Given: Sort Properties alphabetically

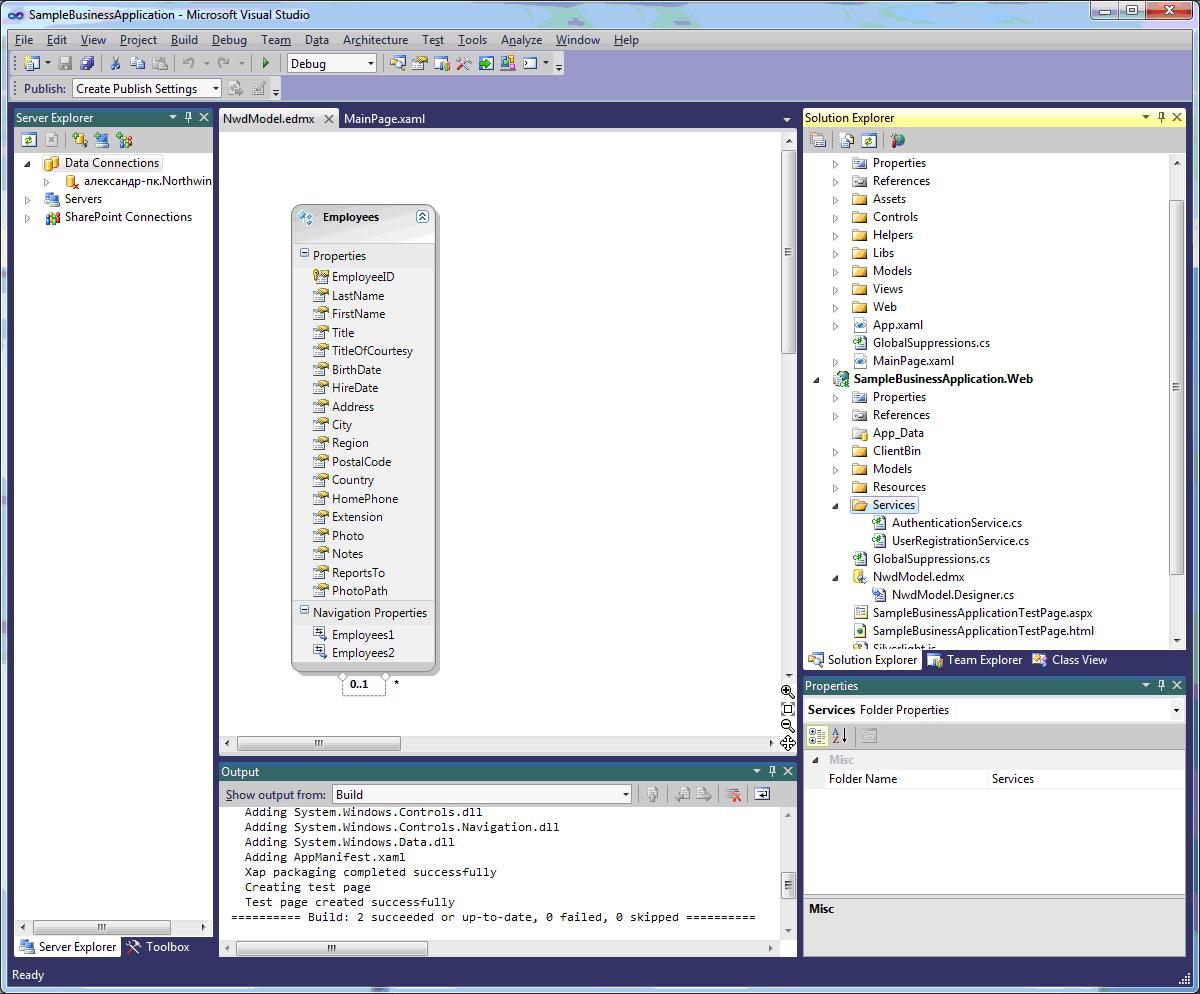Looking at the screenshot, I should tap(840, 736).
